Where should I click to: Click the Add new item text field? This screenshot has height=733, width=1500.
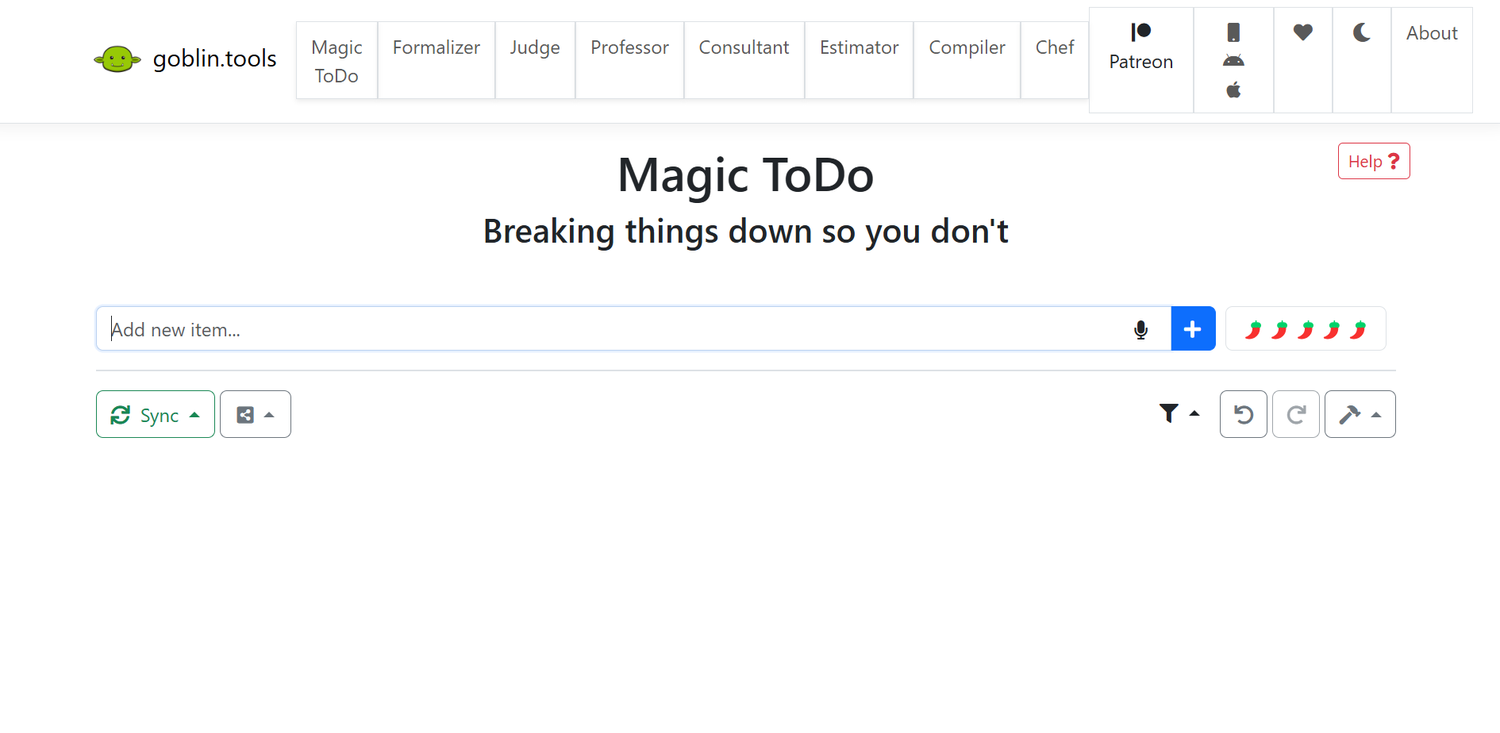pos(600,328)
